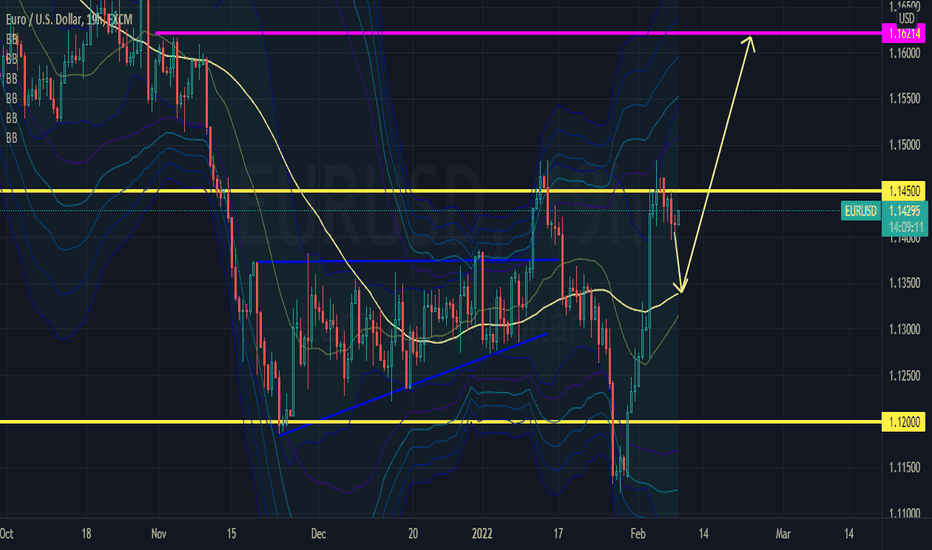Click the EURUSD symbol tag

click(x=860, y=211)
